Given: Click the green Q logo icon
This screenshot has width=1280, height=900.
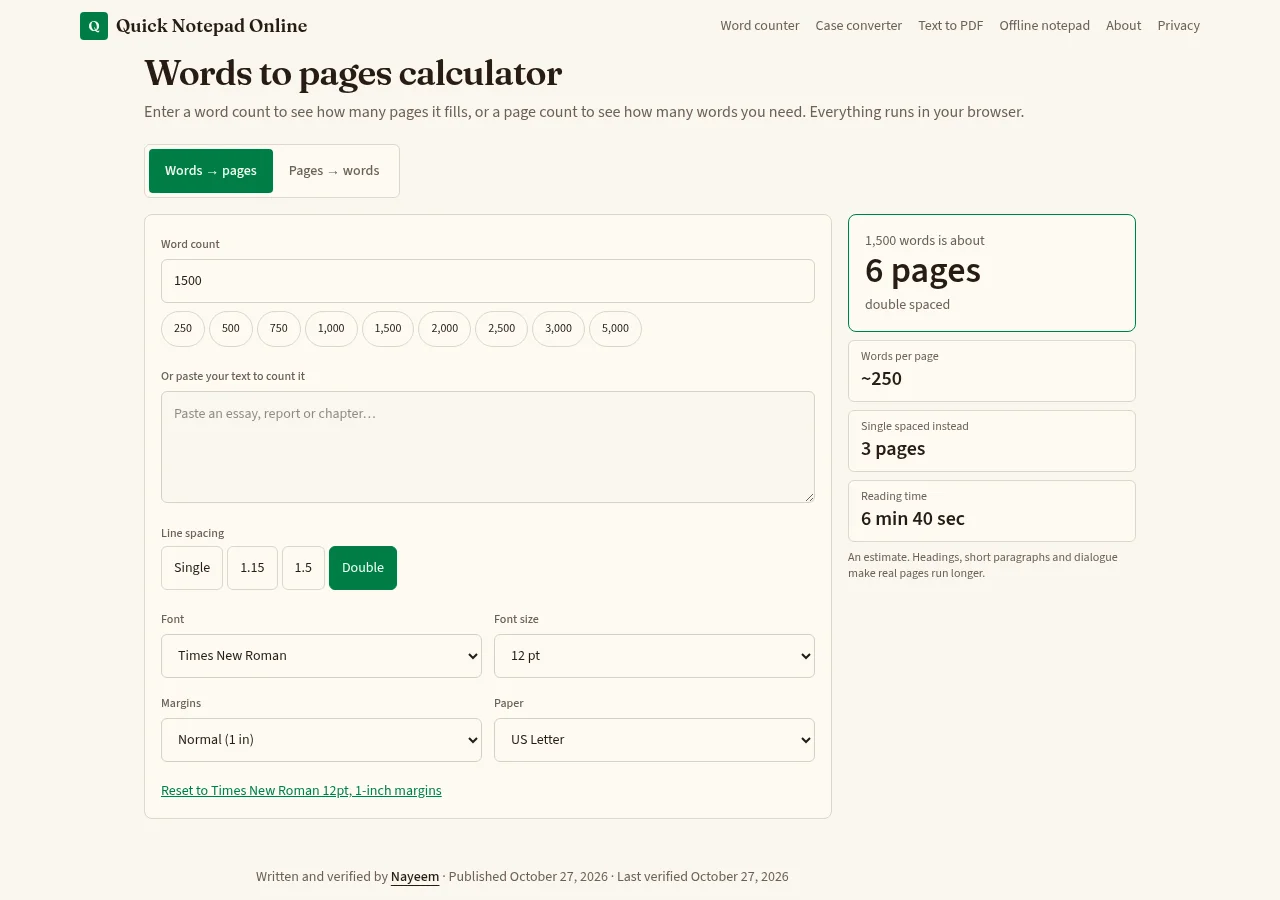Looking at the screenshot, I should coord(94,26).
